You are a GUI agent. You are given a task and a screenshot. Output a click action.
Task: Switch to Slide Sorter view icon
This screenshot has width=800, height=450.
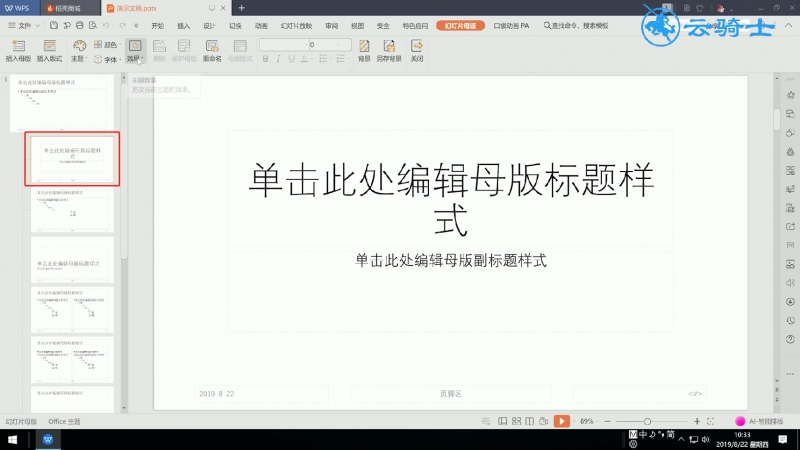[516, 421]
